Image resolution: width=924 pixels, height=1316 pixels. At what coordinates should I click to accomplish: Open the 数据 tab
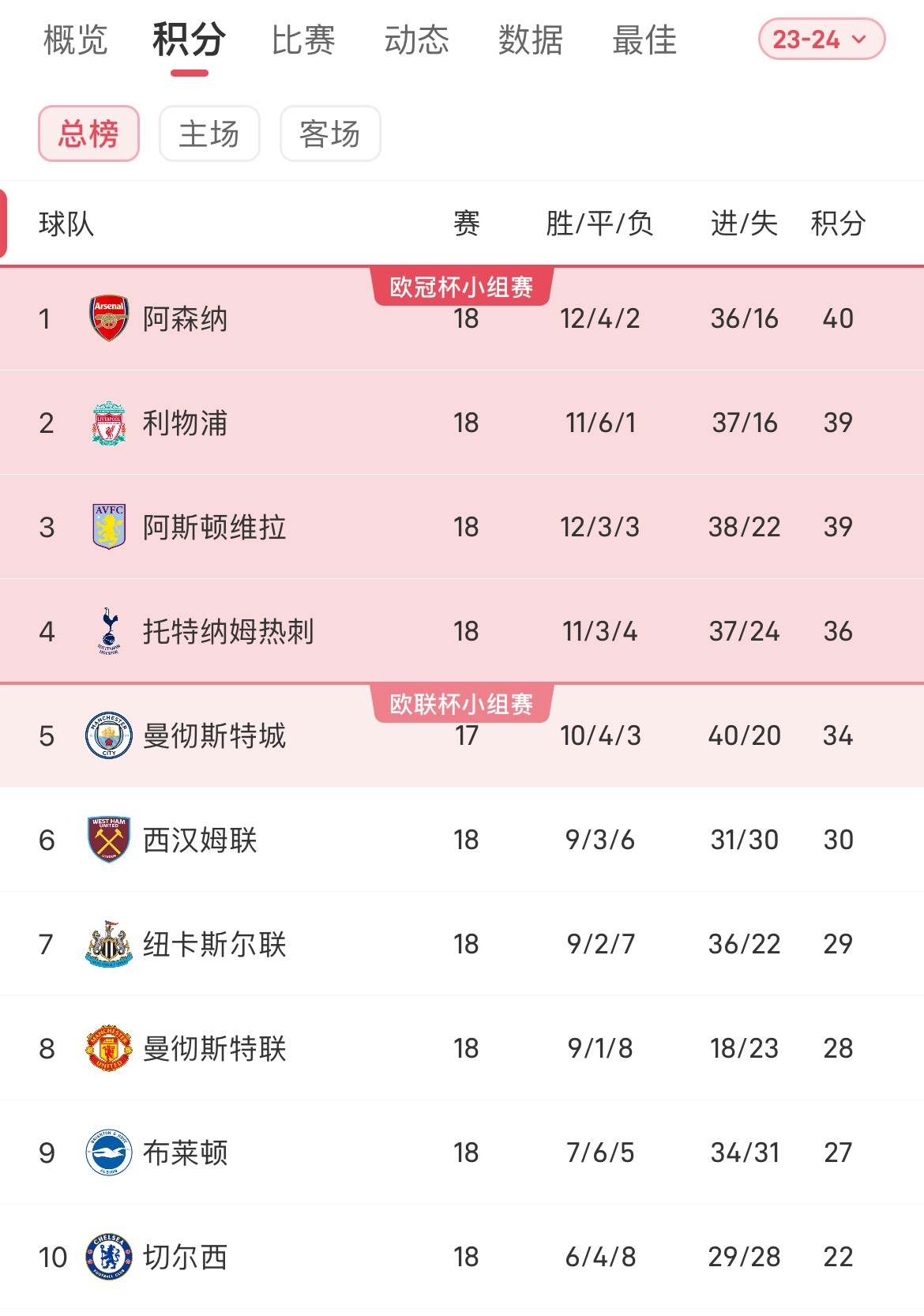click(x=531, y=39)
